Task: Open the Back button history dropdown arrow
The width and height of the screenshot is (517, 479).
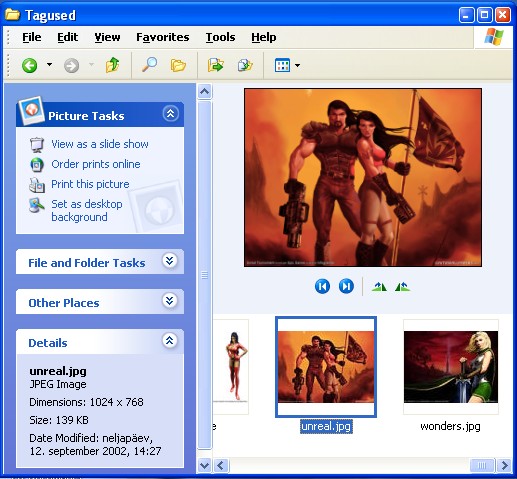Action: [49, 65]
